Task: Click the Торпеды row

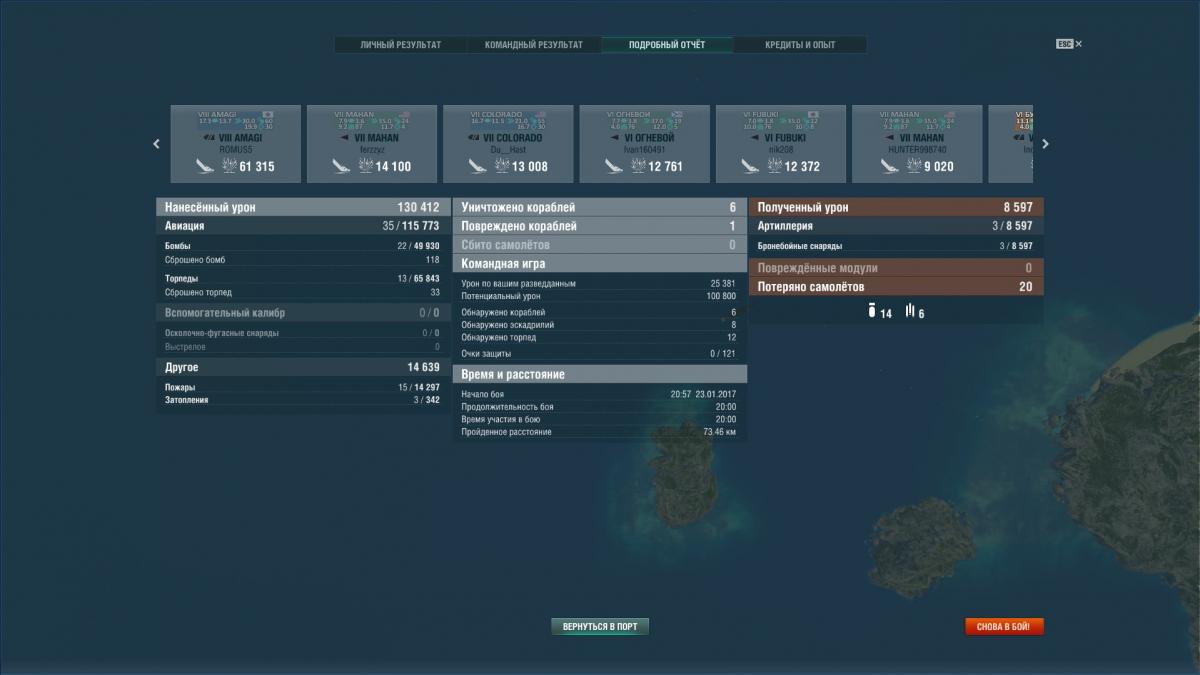Action: (x=302, y=278)
